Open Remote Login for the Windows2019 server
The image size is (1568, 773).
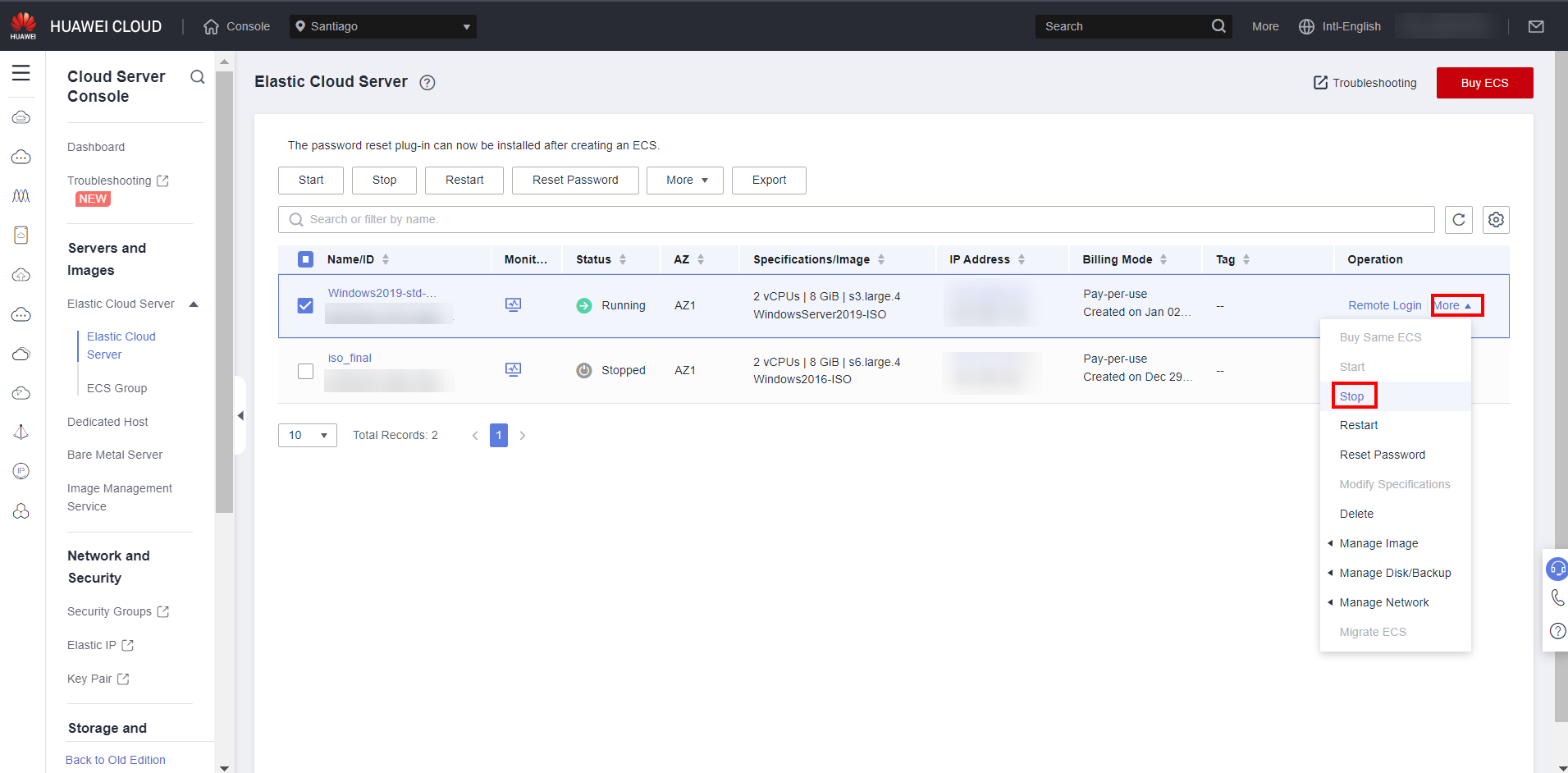pos(1384,305)
